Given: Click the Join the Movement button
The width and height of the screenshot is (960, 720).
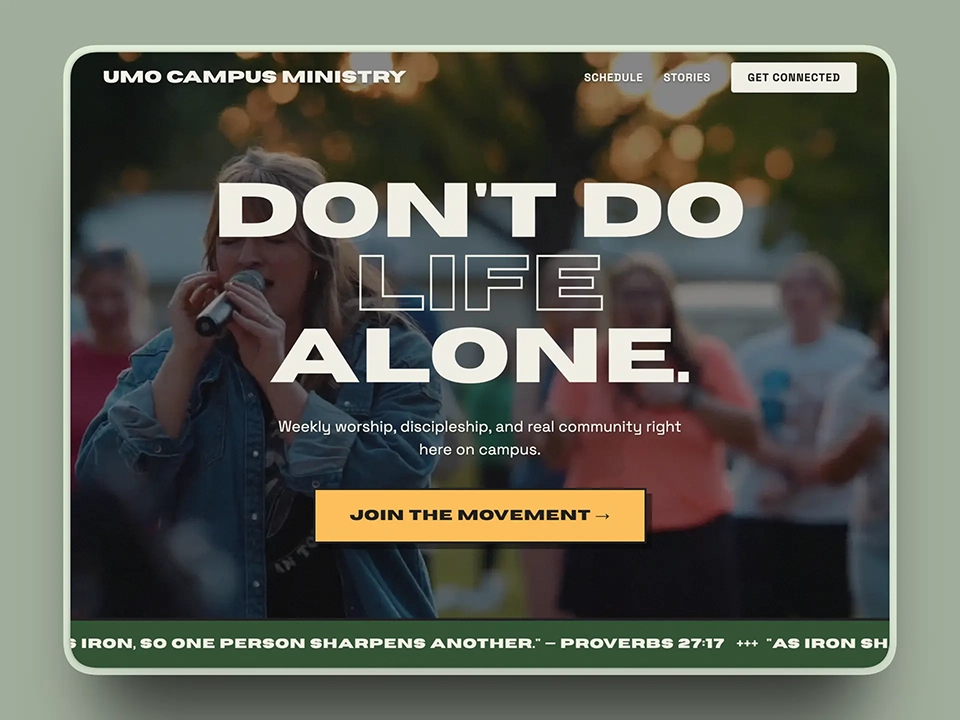Looking at the screenshot, I should (x=480, y=515).
